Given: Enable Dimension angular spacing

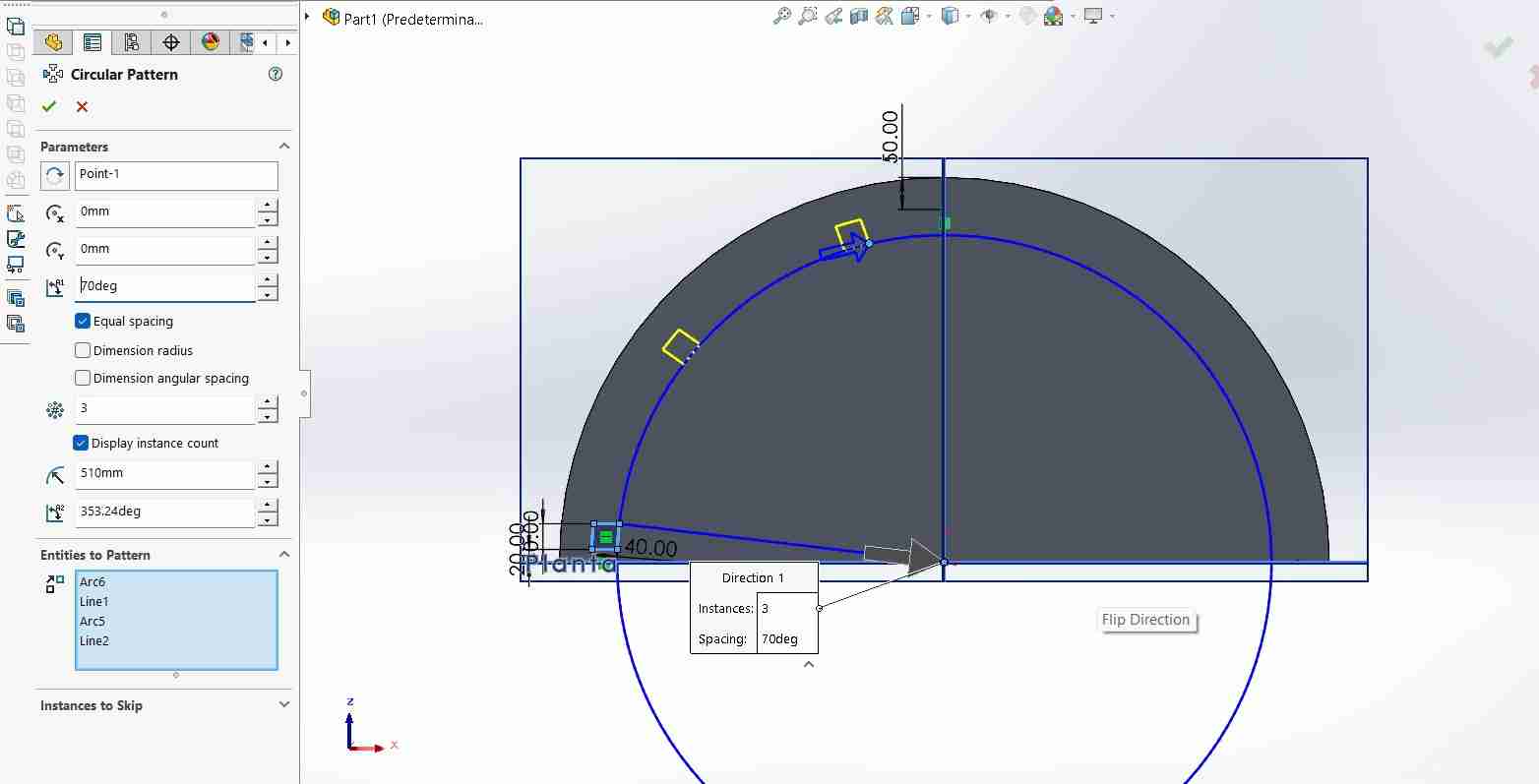Looking at the screenshot, I should coord(83,378).
